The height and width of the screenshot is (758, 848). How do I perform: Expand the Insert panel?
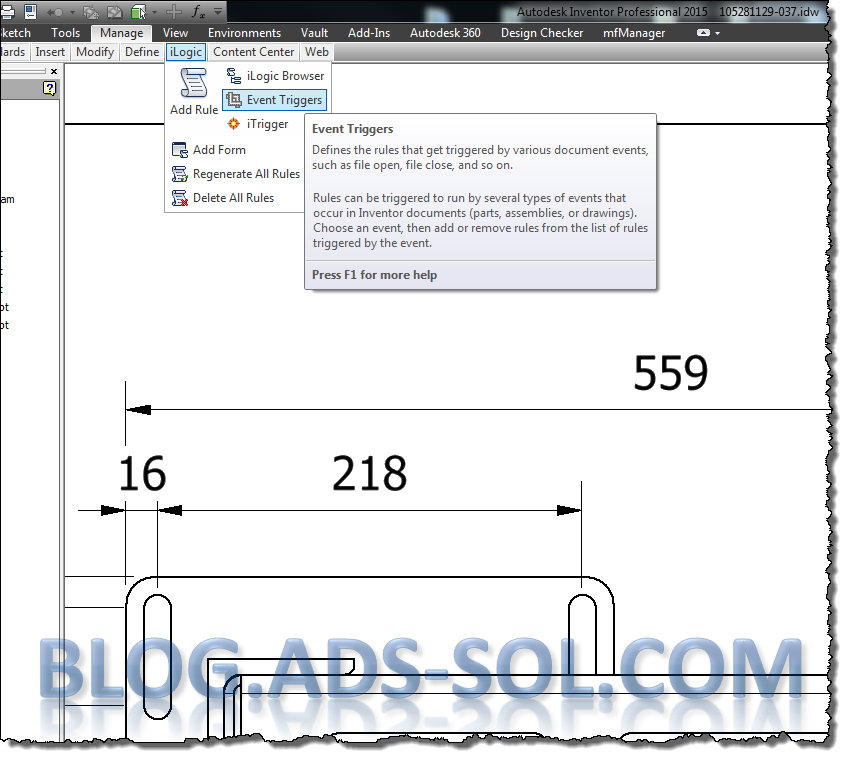50,52
